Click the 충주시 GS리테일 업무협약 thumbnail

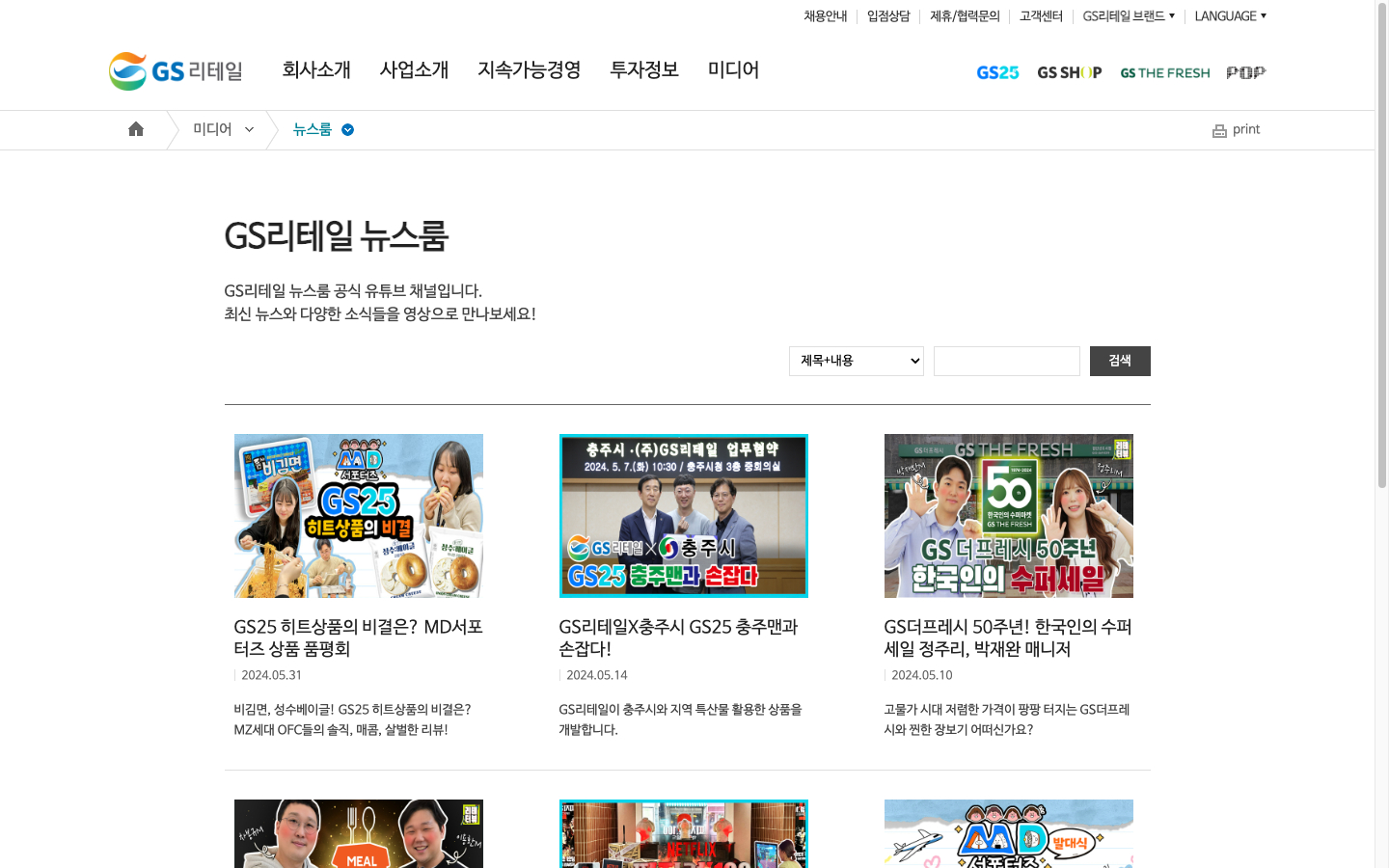point(684,516)
